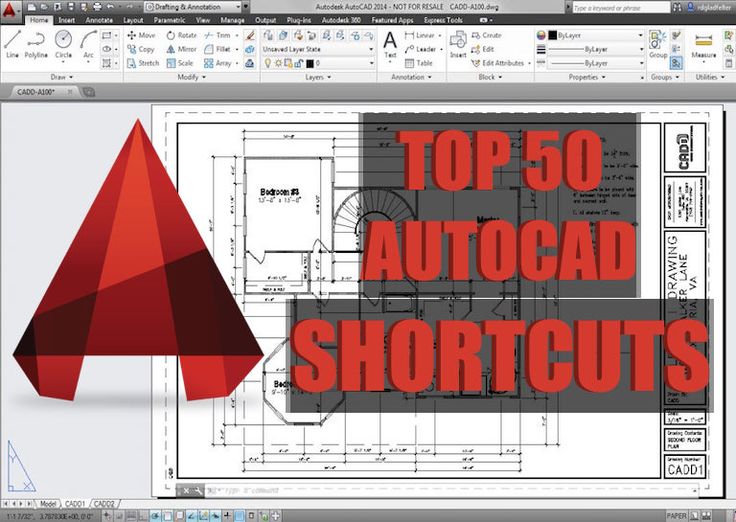Switch to the Annotate ribbon tab
Screen dimensions: 736x522
point(99,20)
